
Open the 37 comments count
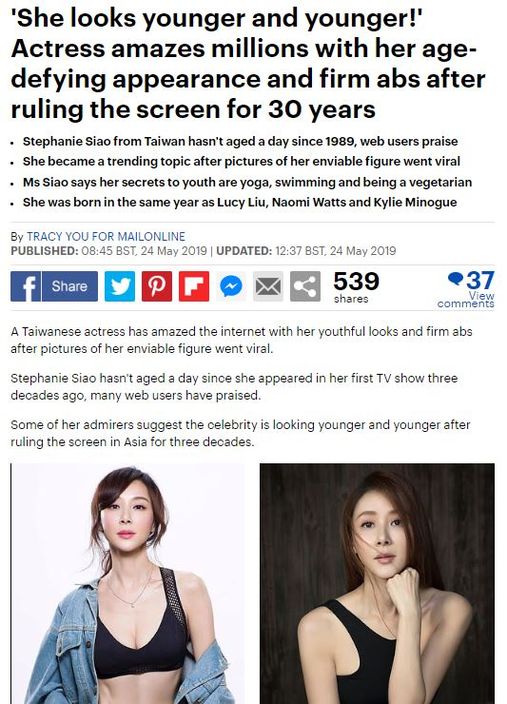click(480, 280)
